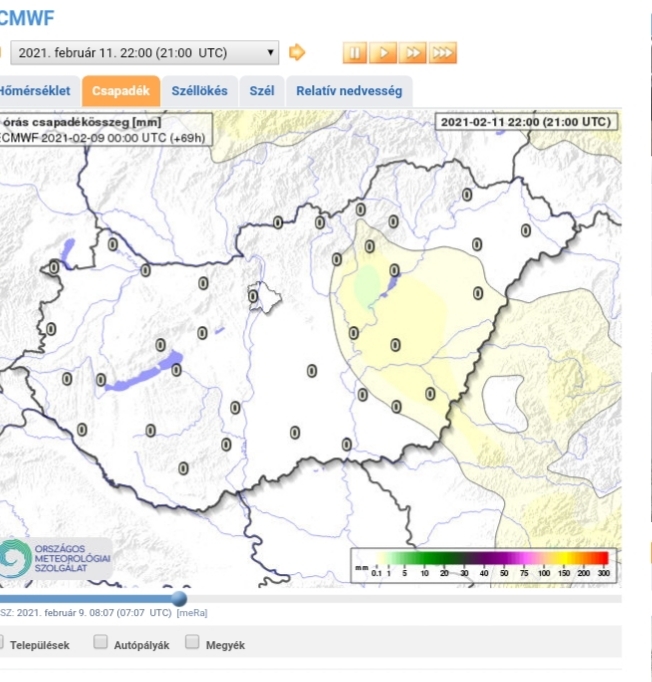The width and height of the screenshot is (652, 682).
Task: Click the double-arrow fast forward button
Action: [413, 53]
